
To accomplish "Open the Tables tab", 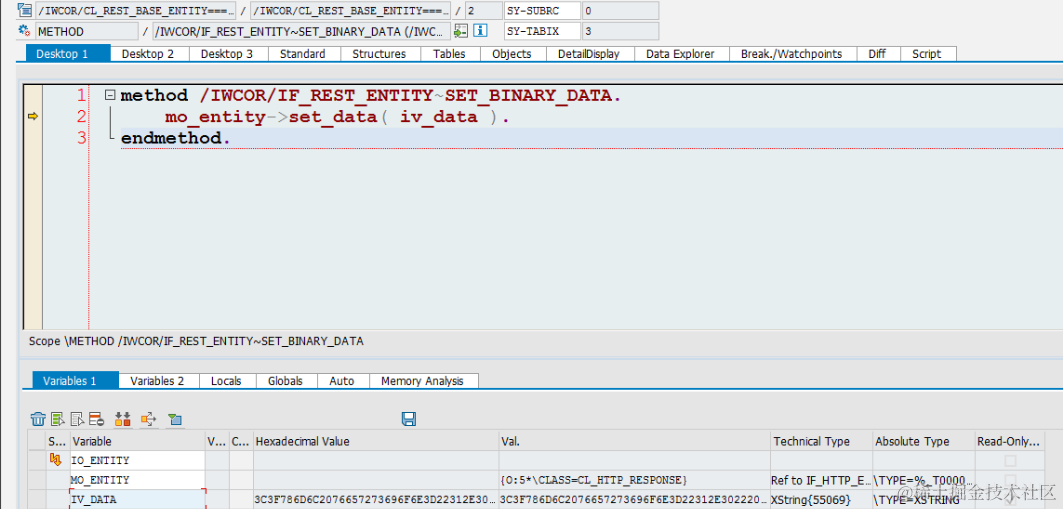I will coord(449,54).
